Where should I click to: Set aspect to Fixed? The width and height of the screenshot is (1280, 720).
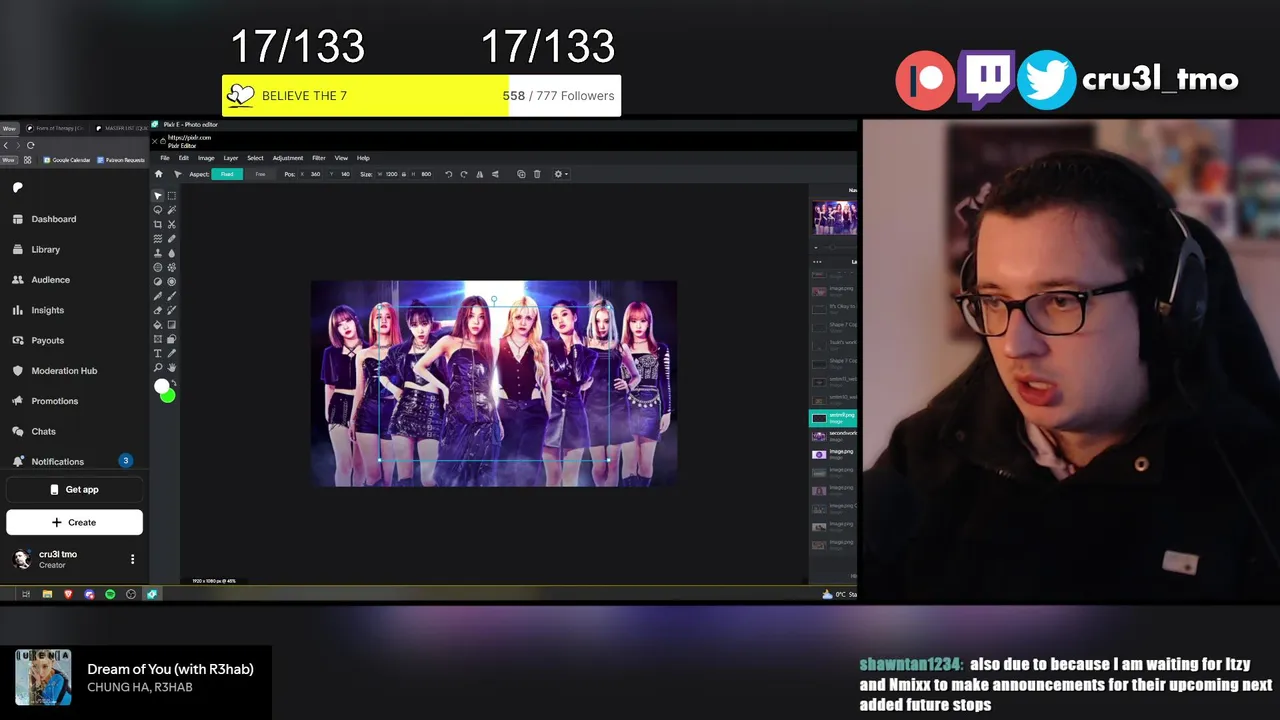tap(227, 174)
